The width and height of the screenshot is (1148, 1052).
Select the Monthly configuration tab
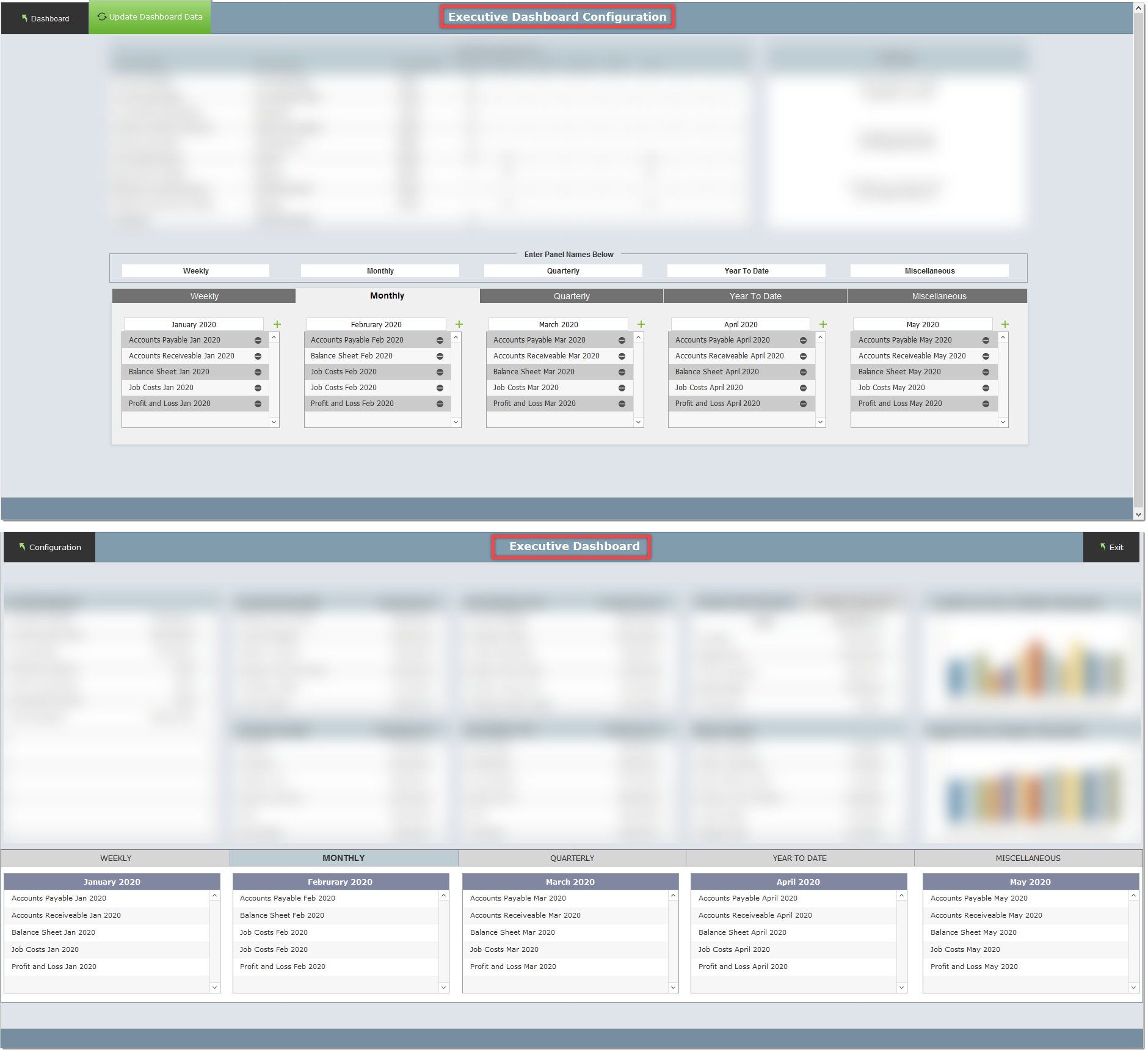[x=387, y=296]
